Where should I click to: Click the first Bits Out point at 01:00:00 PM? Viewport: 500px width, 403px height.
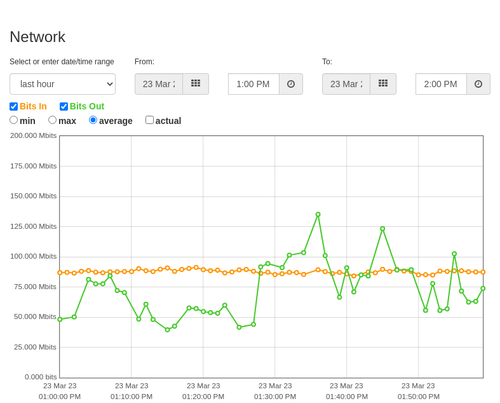pos(60,319)
